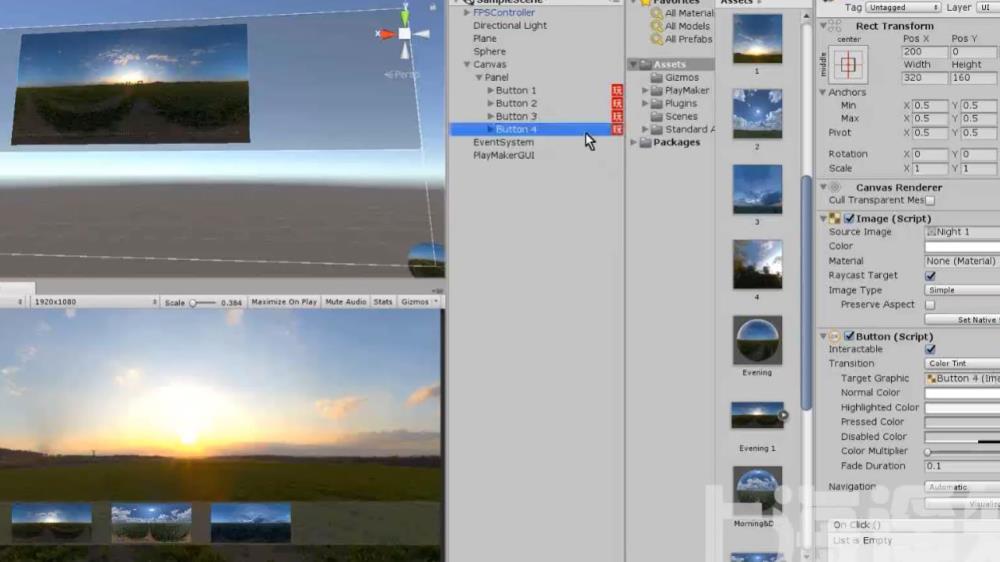
Task: Click the PlayMaker icon beside Button 1
Action: click(x=617, y=91)
